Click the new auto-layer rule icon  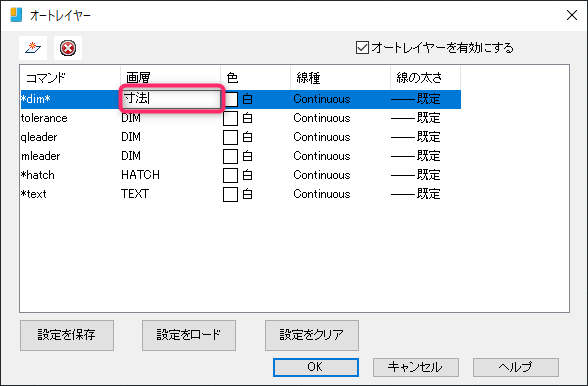pos(33,48)
